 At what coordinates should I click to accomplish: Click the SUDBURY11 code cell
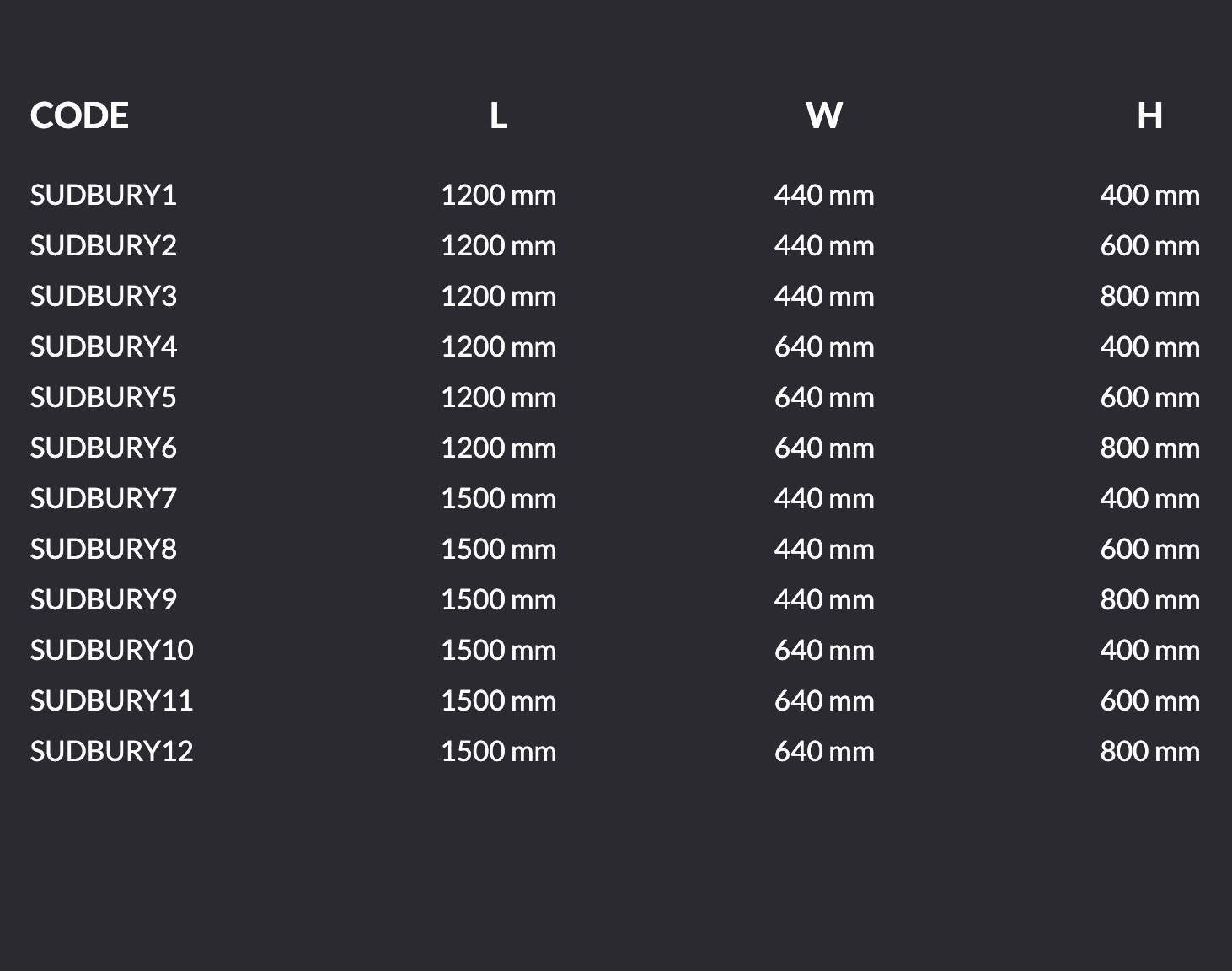pyautogui.click(x=111, y=700)
